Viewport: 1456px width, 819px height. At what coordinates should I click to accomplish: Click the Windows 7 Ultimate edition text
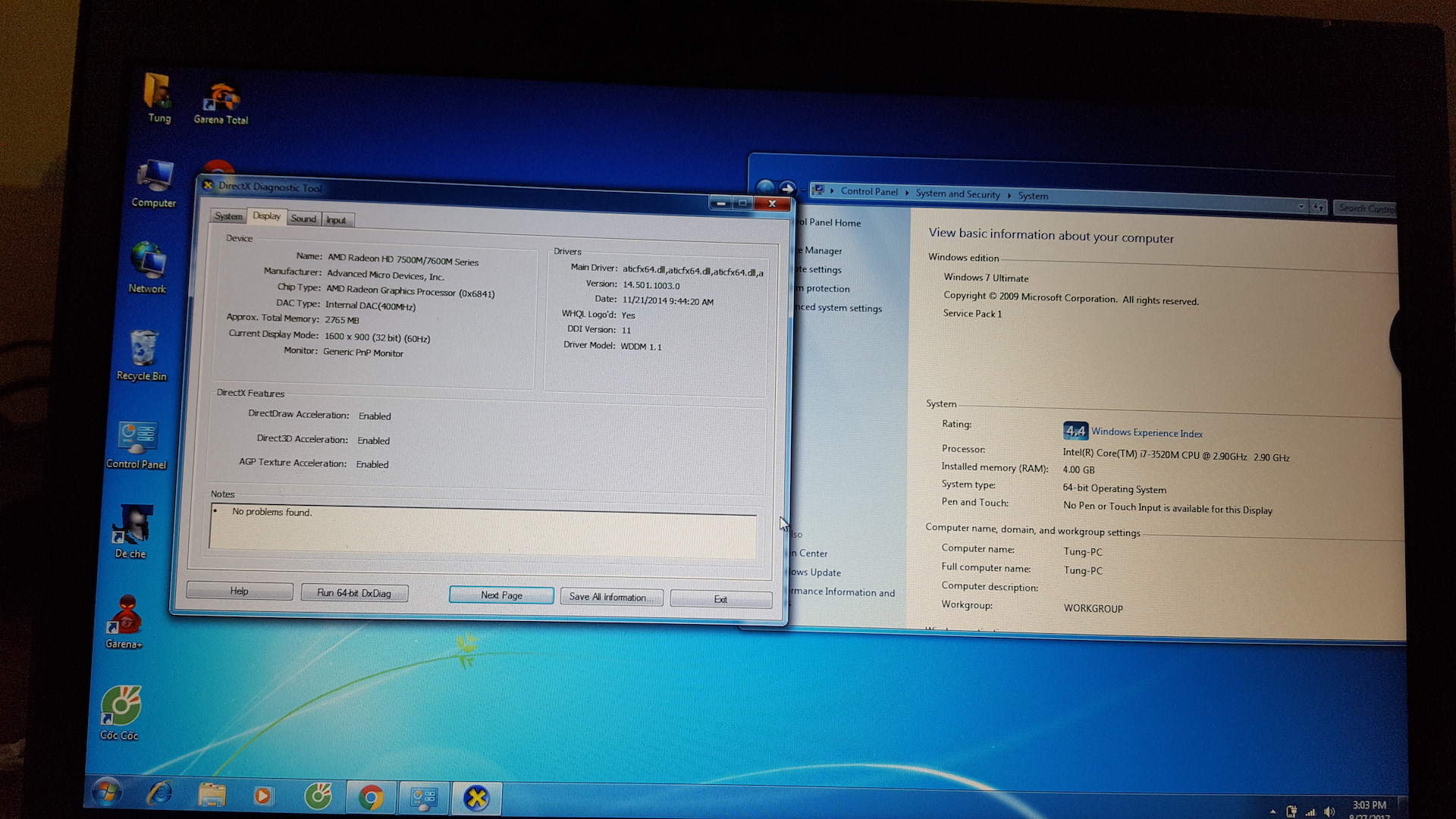pos(986,278)
